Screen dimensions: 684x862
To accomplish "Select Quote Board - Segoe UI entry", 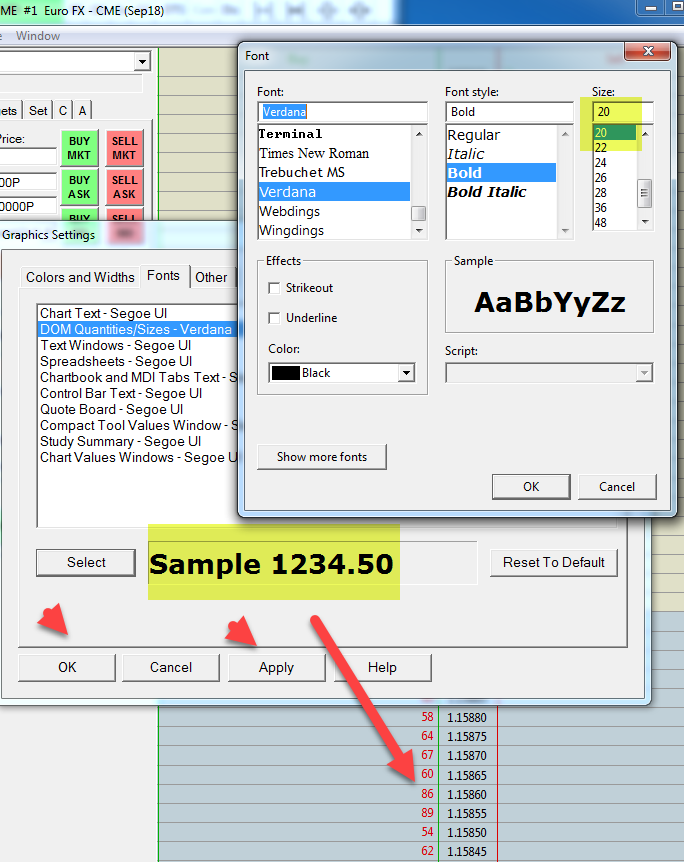I will click(137, 410).
